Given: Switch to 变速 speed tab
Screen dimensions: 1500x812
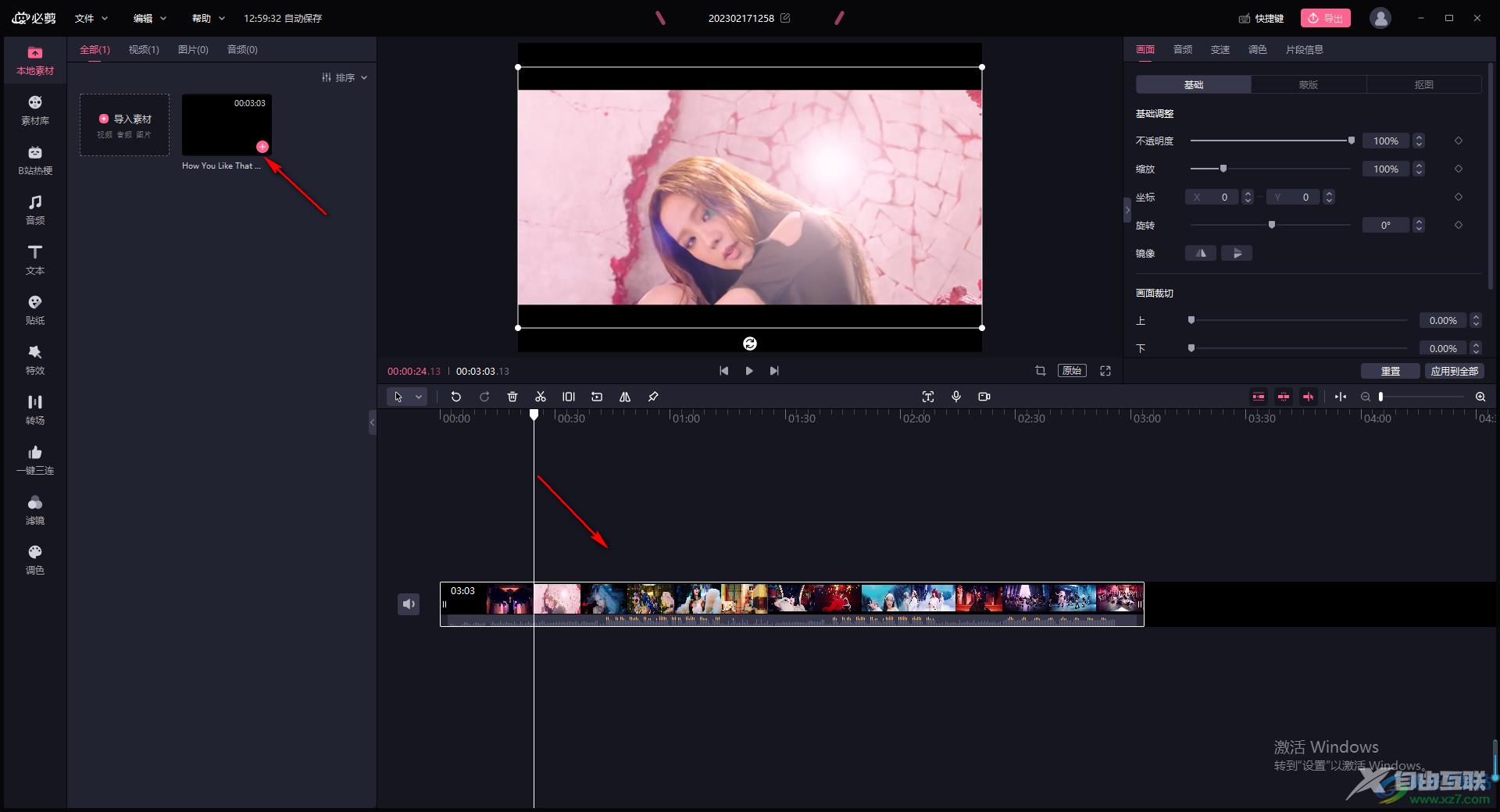Looking at the screenshot, I should point(1220,49).
